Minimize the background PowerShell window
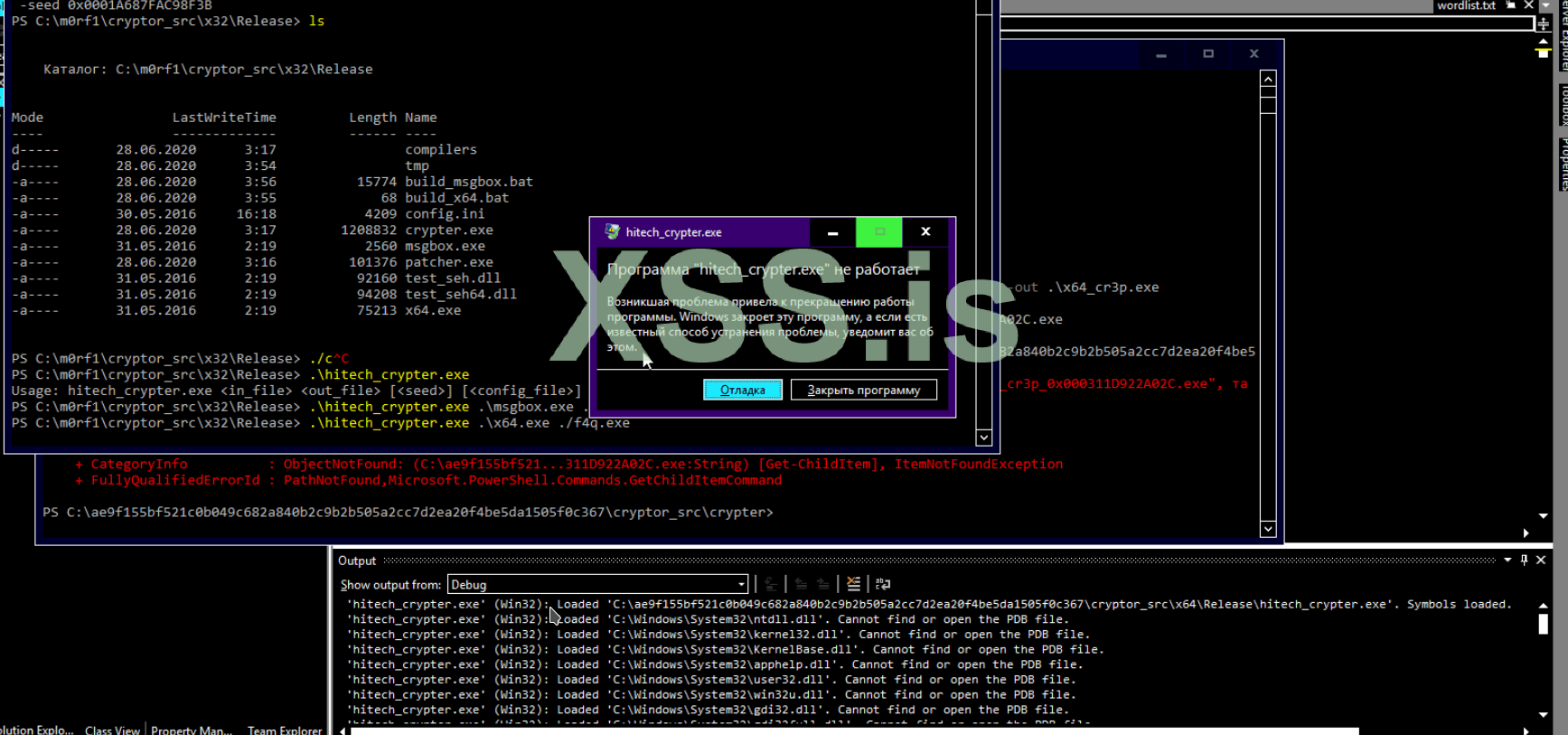1568x735 pixels. [x=1161, y=54]
